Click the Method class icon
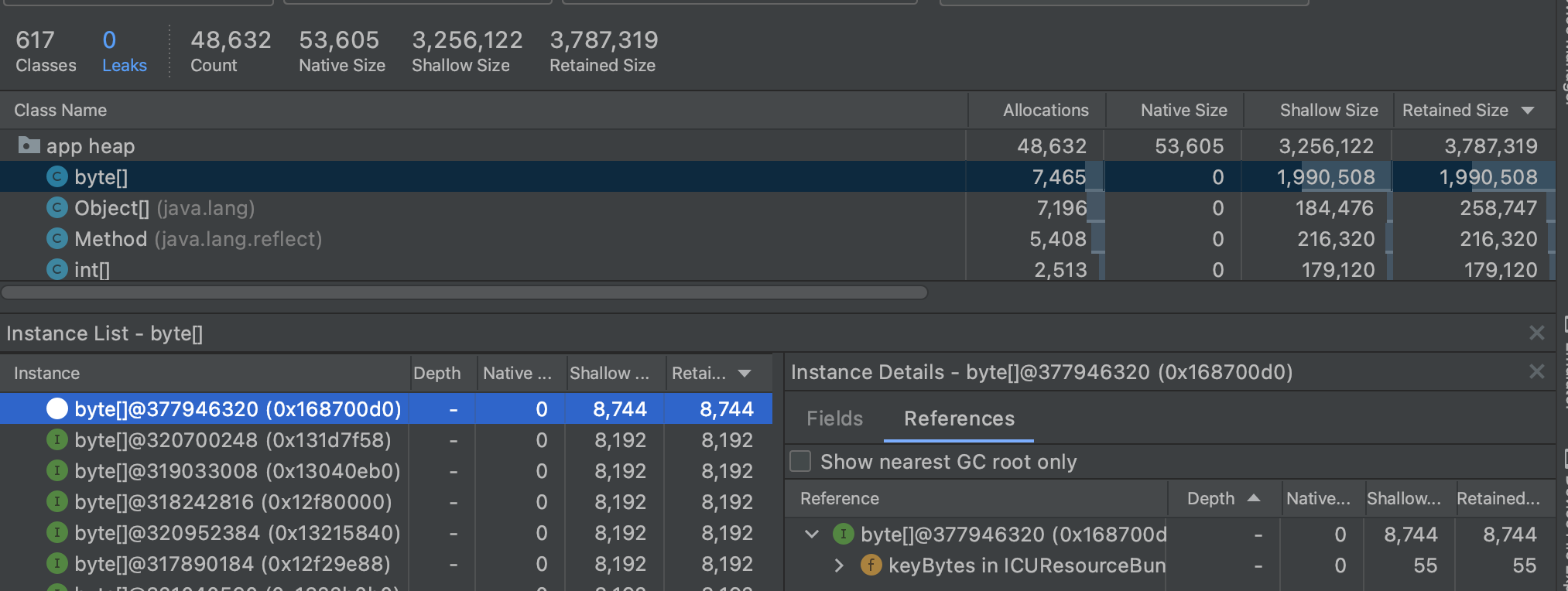The width and height of the screenshot is (1568, 591). point(56,239)
